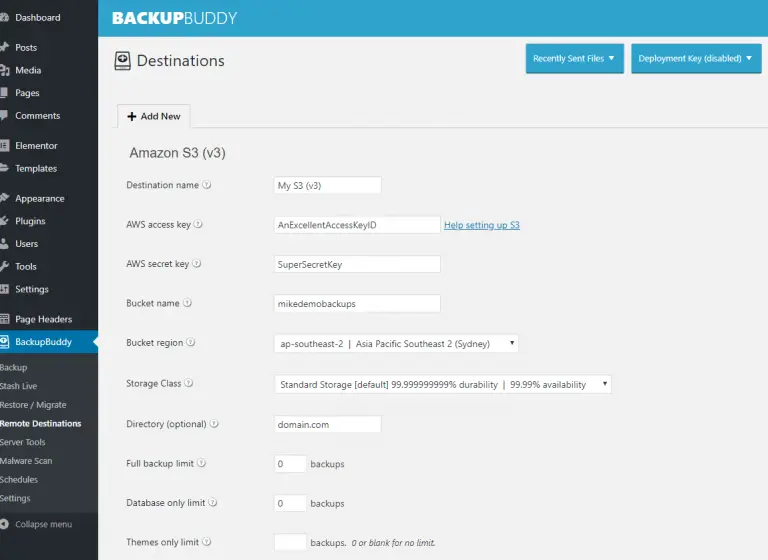Open Schedules submenu item
768x560 pixels.
tap(19, 479)
